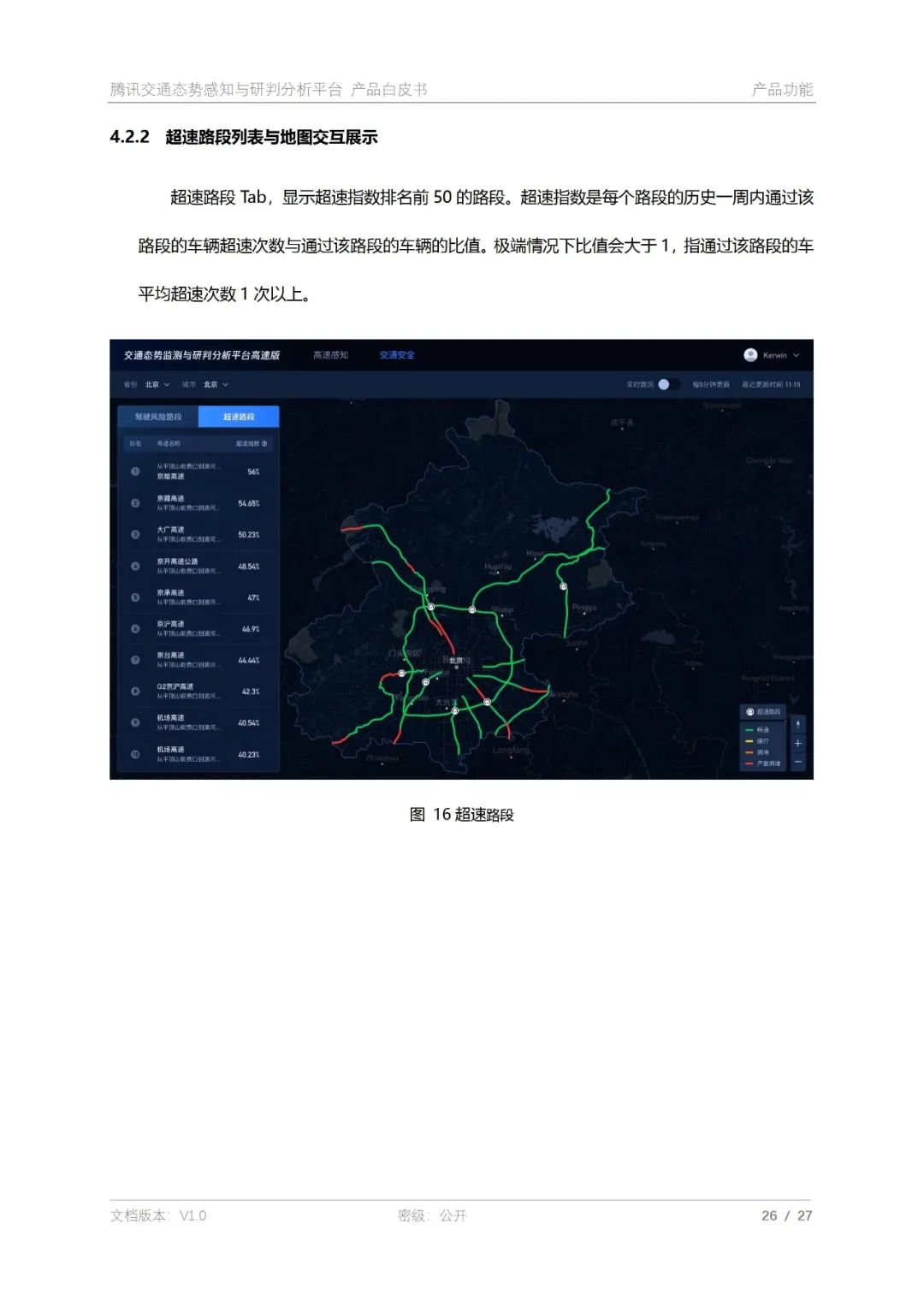Select the 京哈高速 row name
This screenshot has width=924, height=1306.
tap(170, 477)
